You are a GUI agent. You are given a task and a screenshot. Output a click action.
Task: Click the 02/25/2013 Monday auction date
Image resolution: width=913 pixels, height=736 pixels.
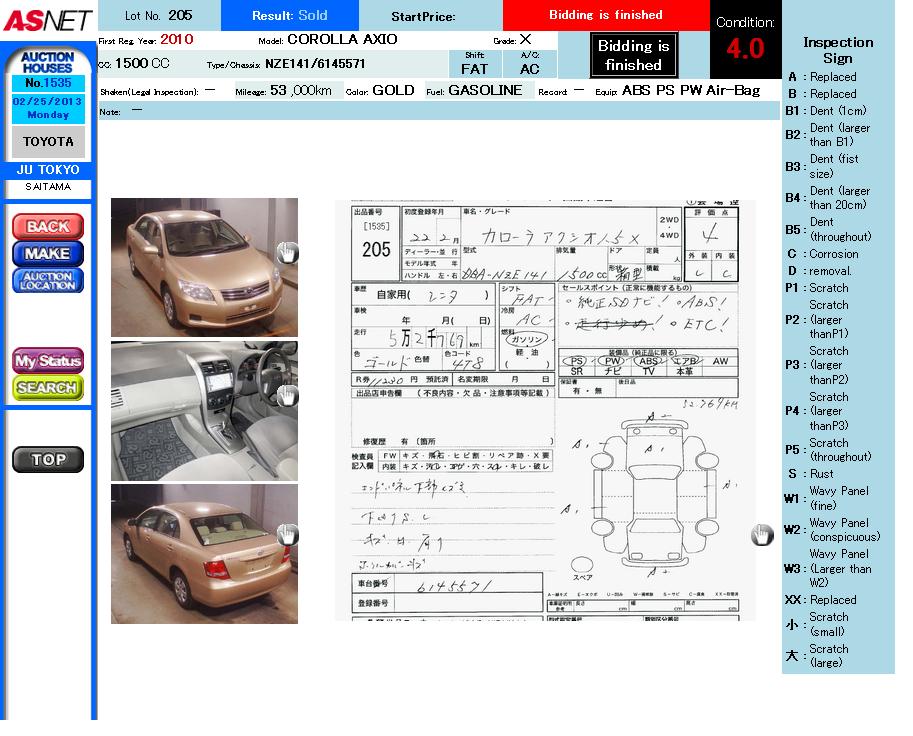pyautogui.click(x=48, y=108)
